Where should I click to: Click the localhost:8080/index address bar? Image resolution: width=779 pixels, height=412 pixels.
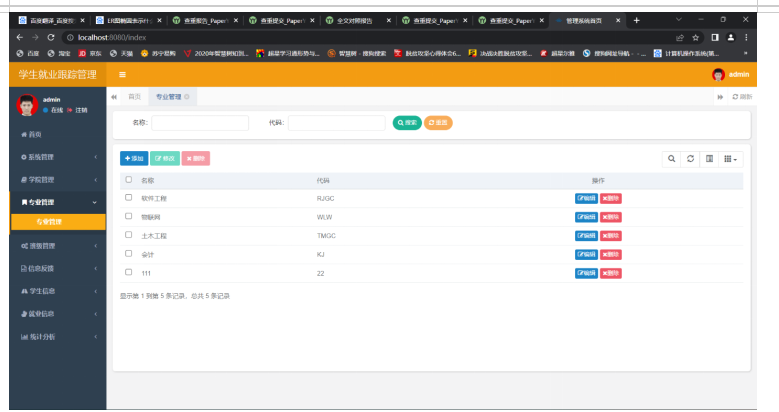[368, 37]
